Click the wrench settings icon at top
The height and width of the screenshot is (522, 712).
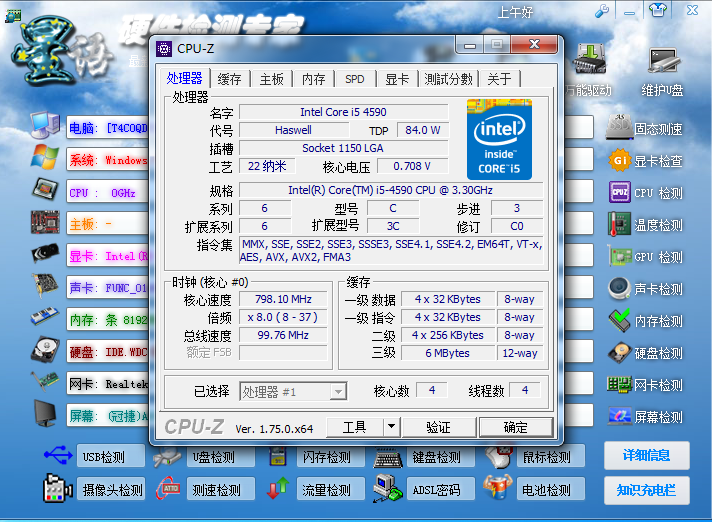pyautogui.click(x=602, y=11)
